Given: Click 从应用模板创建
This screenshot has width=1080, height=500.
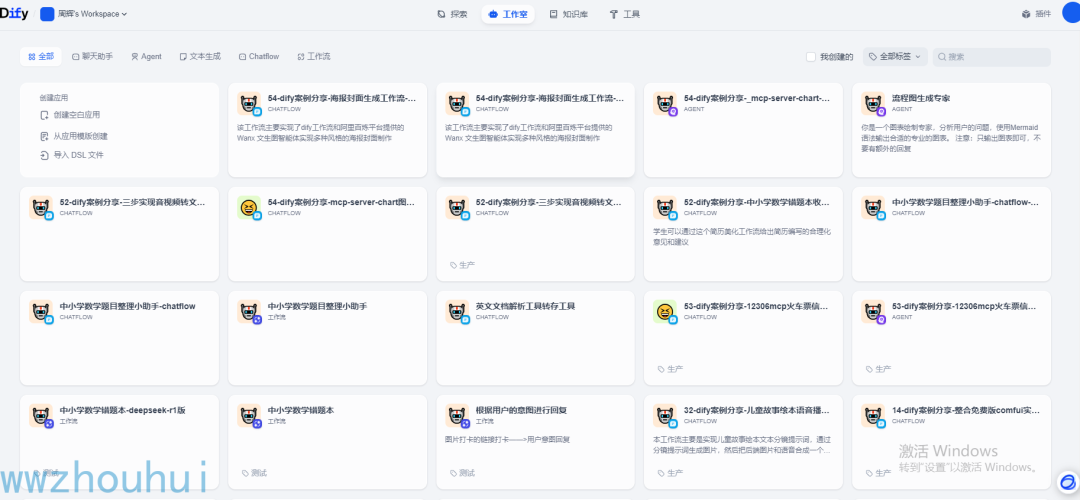Looking at the screenshot, I should click(81, 136).
